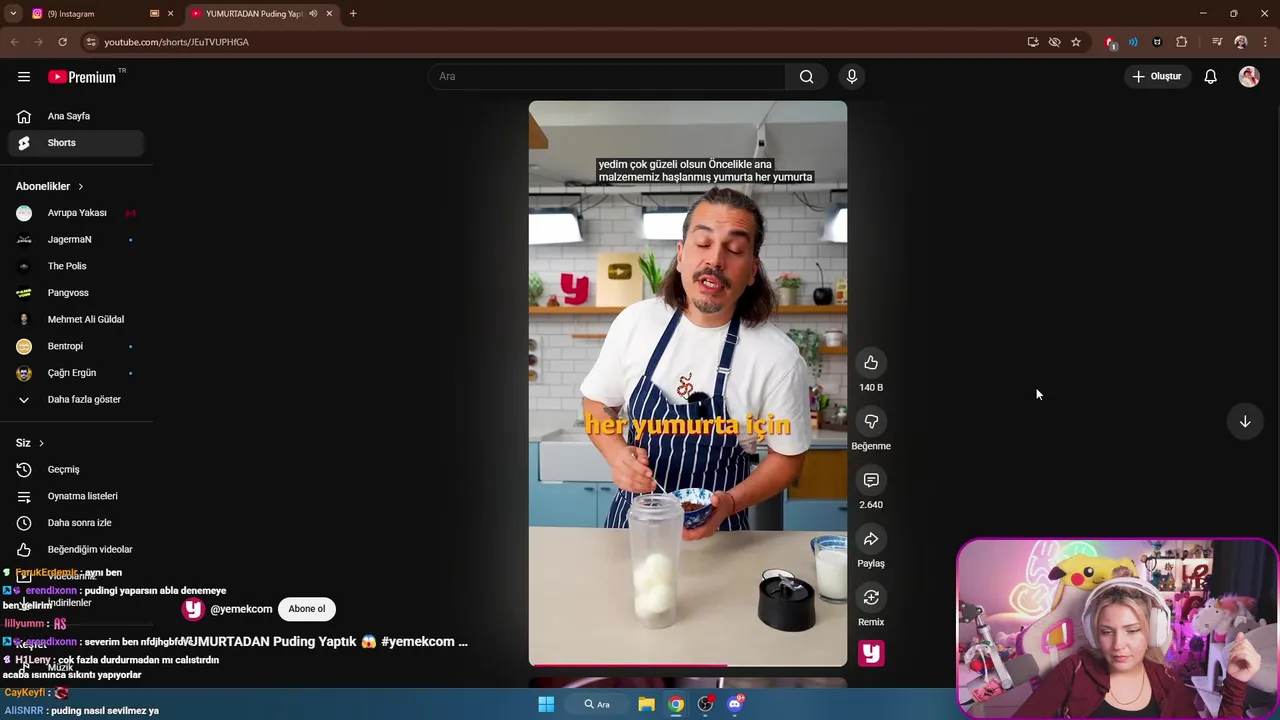Open YouTube account avatar menu

1249,77
